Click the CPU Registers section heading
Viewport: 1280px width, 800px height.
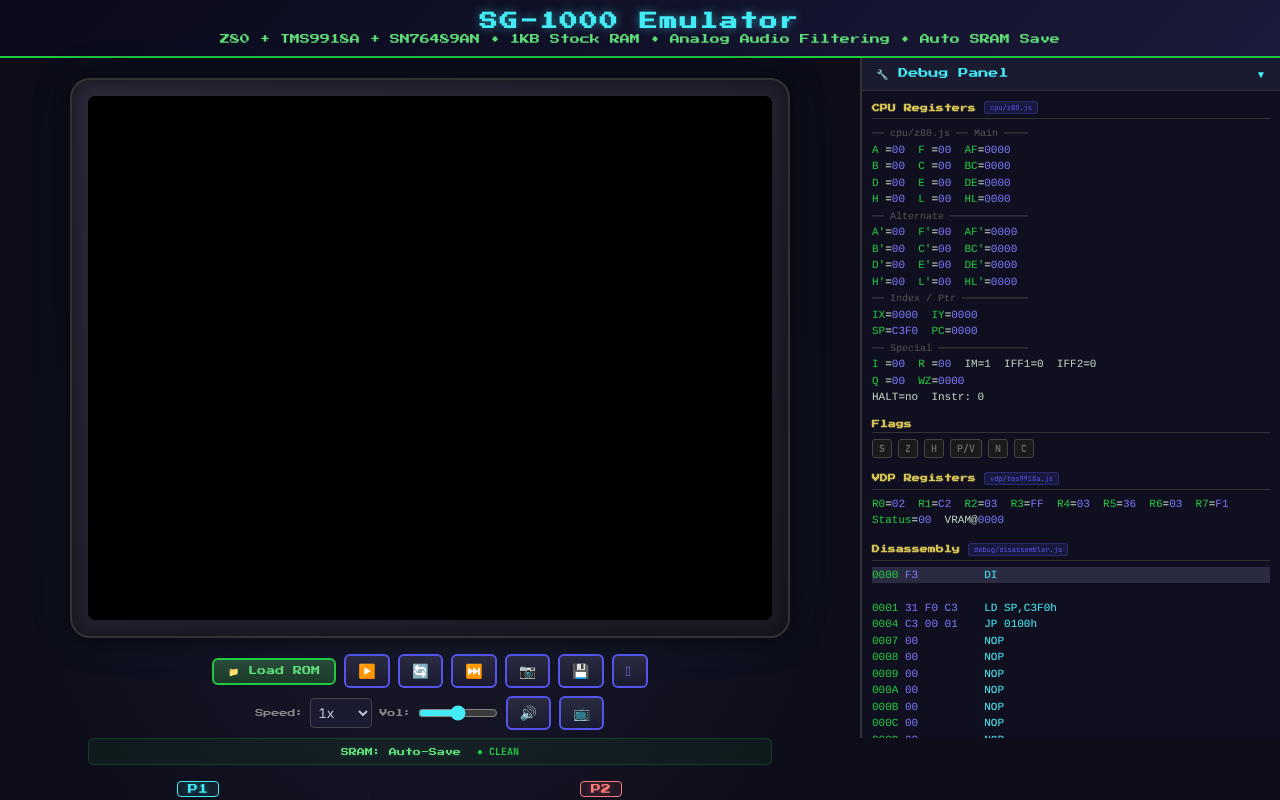(x=923, y=108)
